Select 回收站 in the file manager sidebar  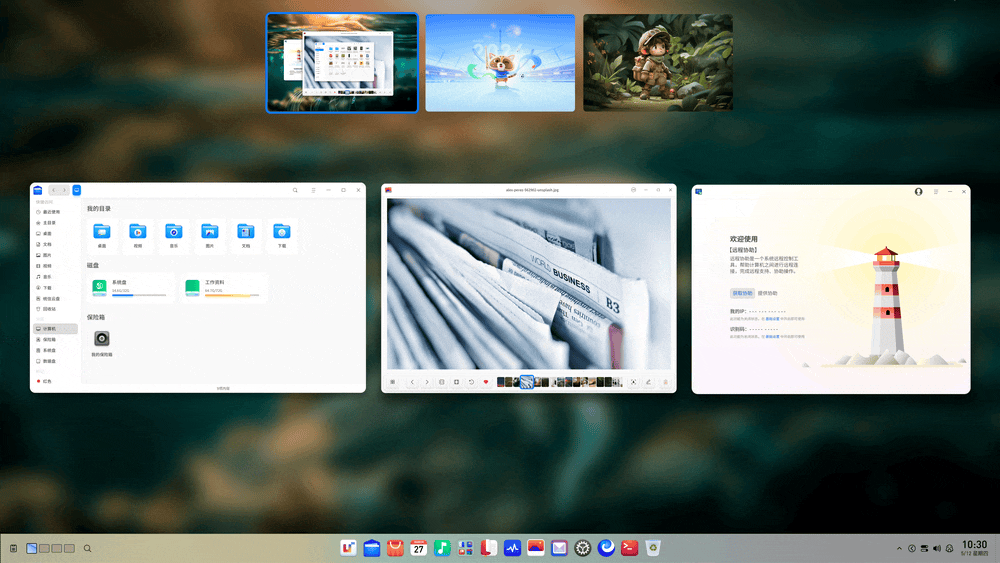(49, 309)
